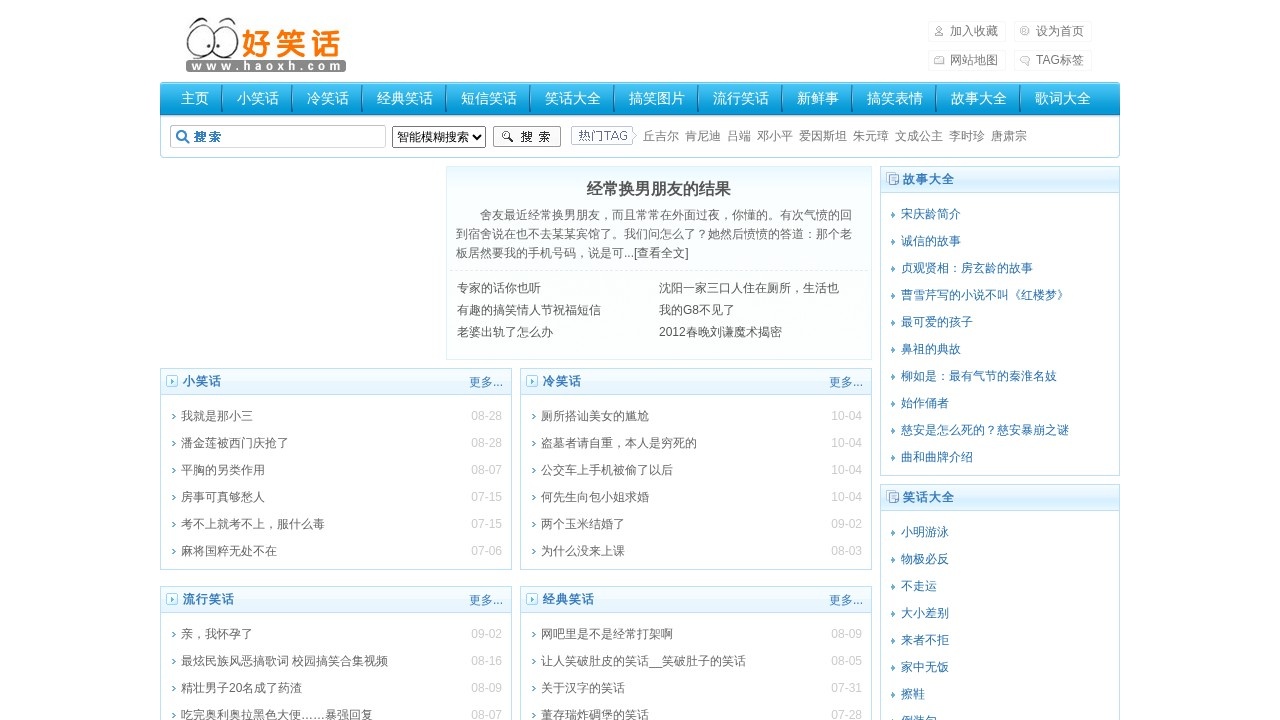This screenshot has width=1280, height=720.
Task: Click the panel icon before 故事大全 heading
Action: 892,179
